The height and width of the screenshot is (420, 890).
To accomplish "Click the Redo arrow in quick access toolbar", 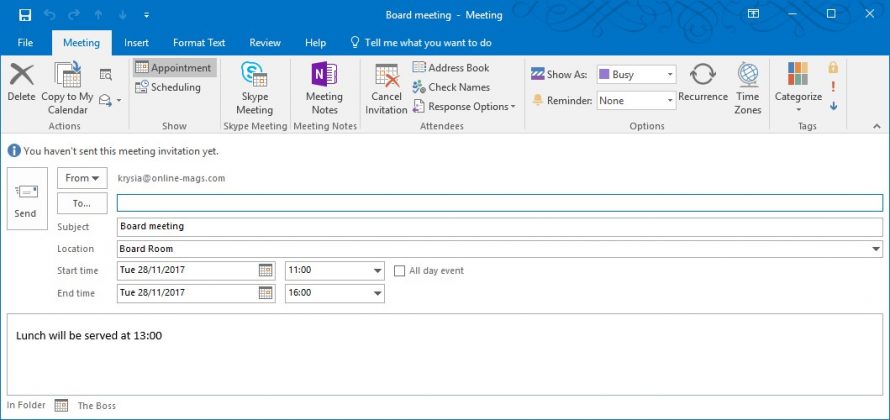I will point(74,15).
